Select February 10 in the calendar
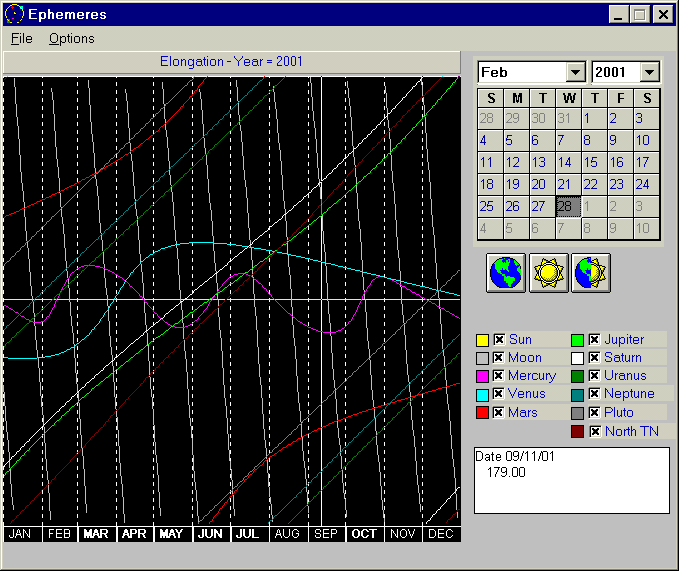This screenshot has width=679, height=571. pyautogui.click(x=646, y=140)
